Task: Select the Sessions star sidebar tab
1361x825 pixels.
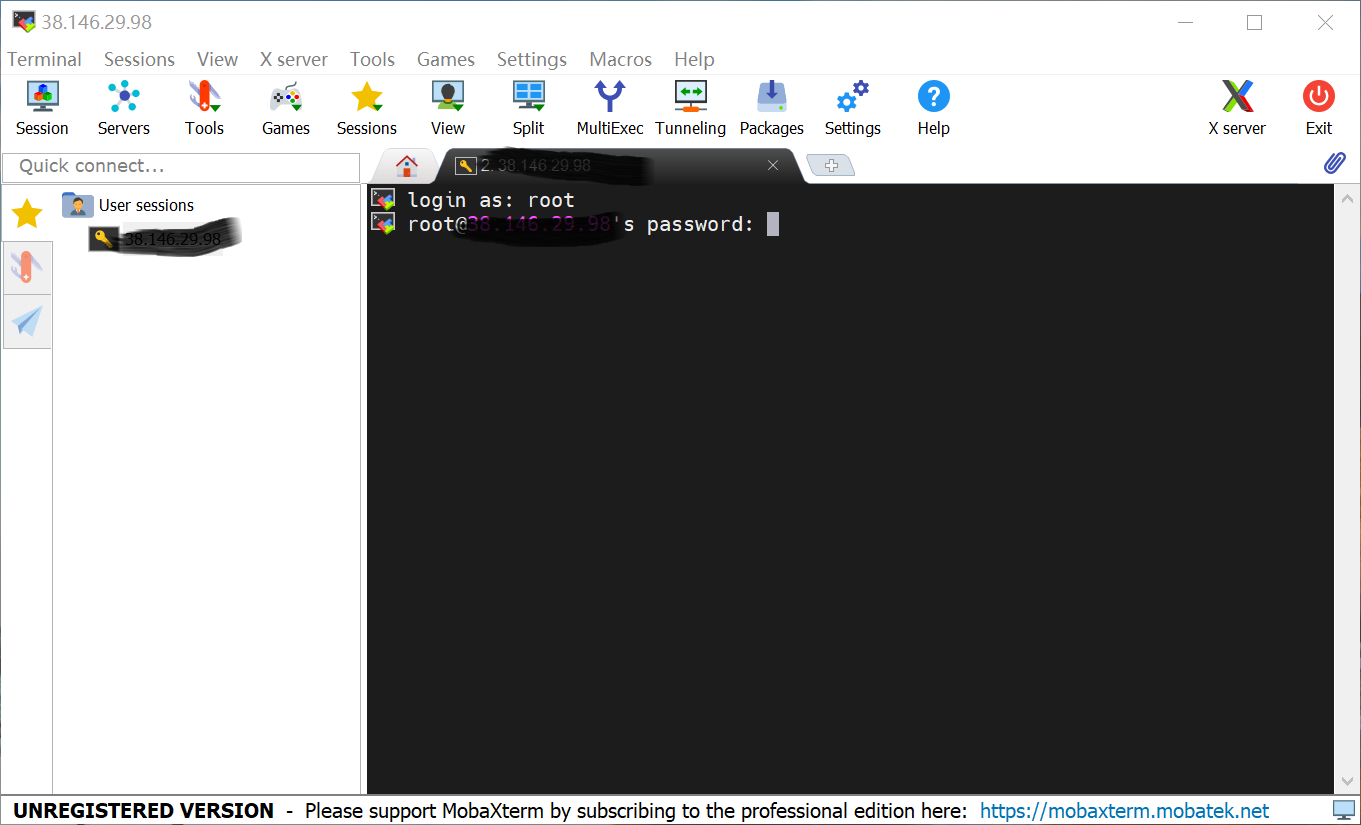Action: coord(27,212)
